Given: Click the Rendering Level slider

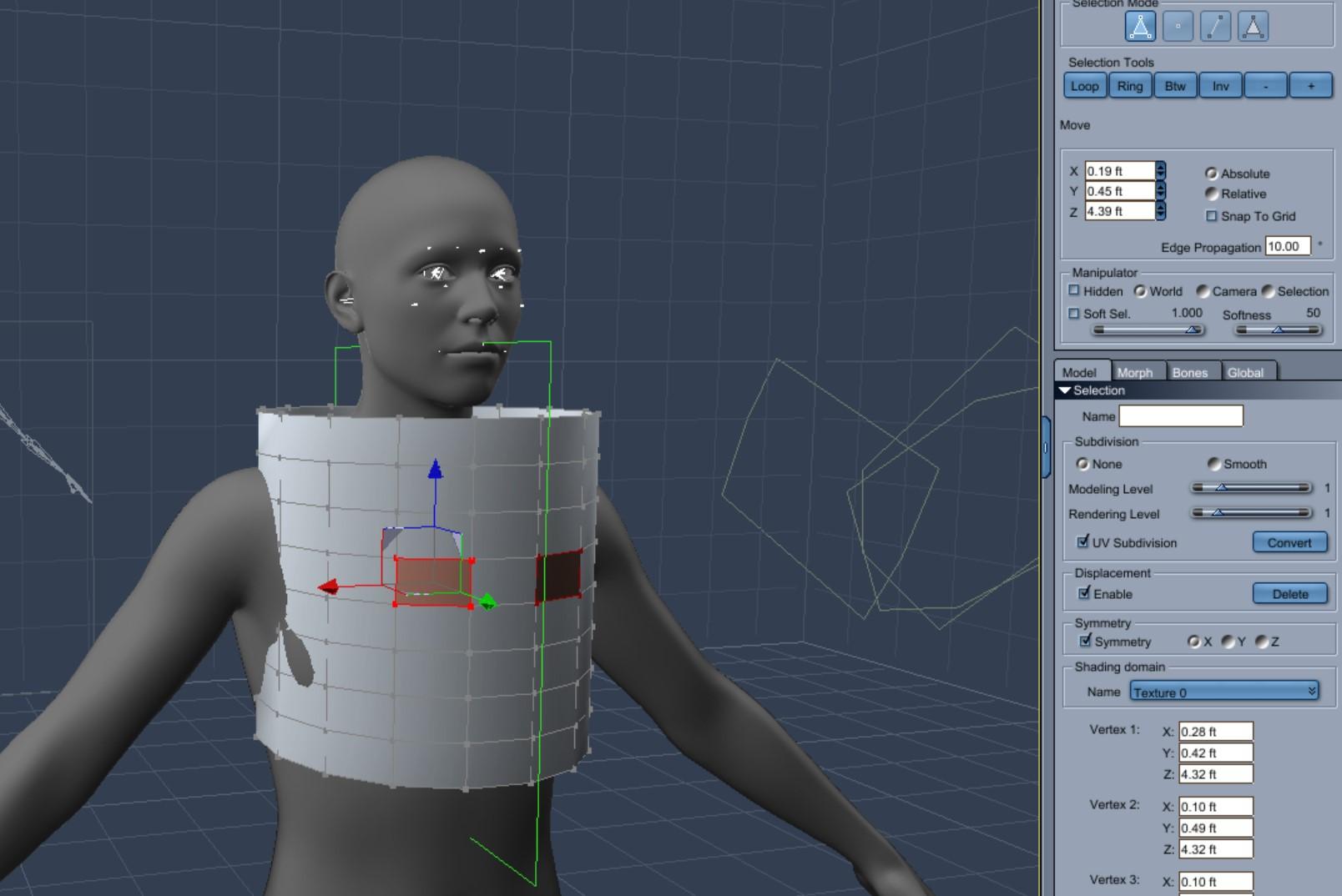Looking at the screenshot, I should pos(1251,513).
